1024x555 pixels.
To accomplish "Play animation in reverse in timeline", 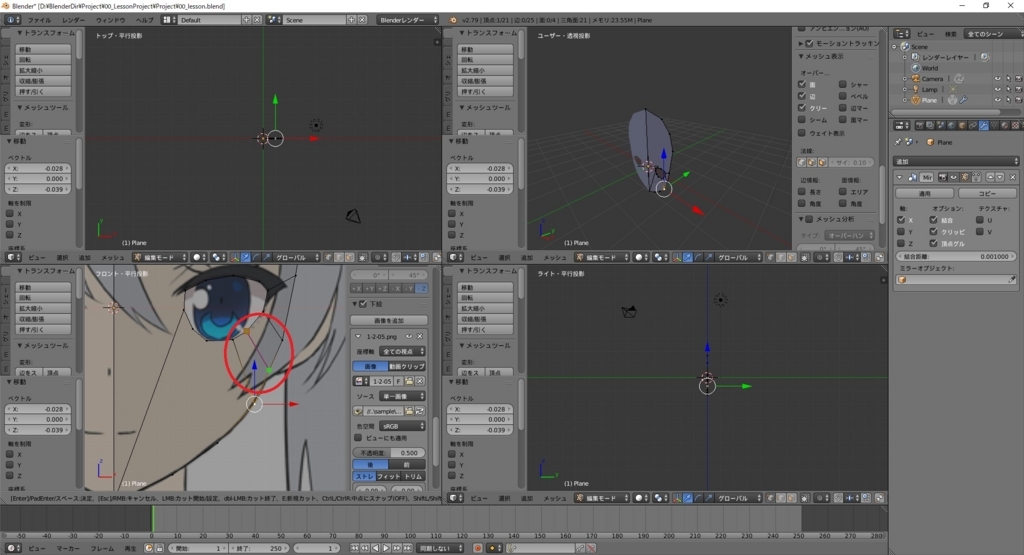I will tap(376, 548).
